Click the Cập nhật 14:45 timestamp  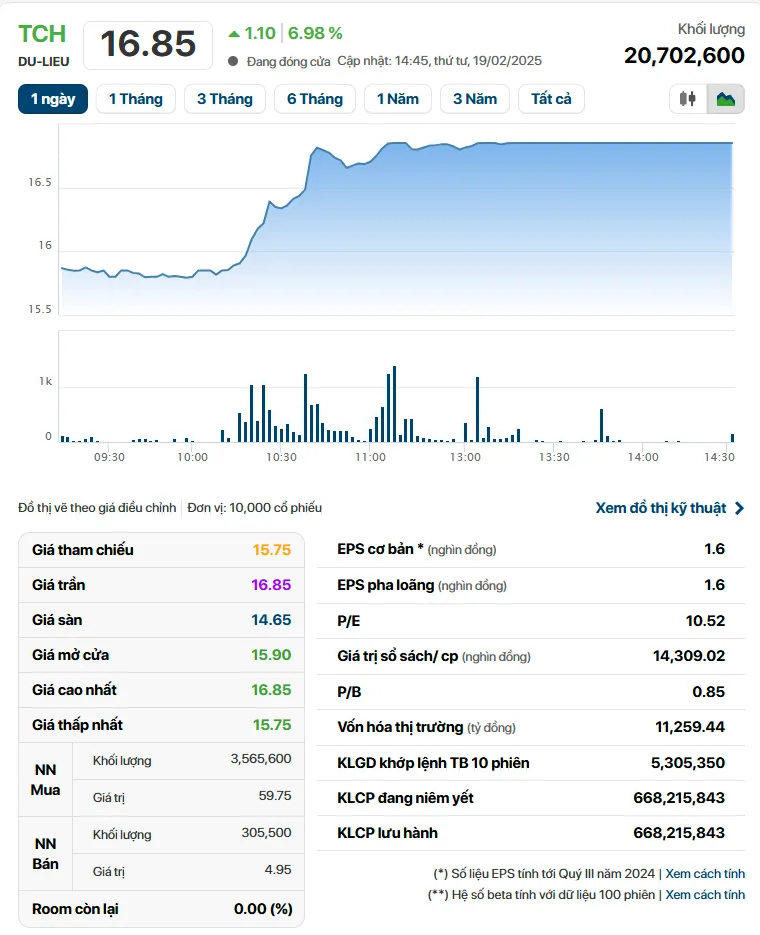tap(439, 61)
